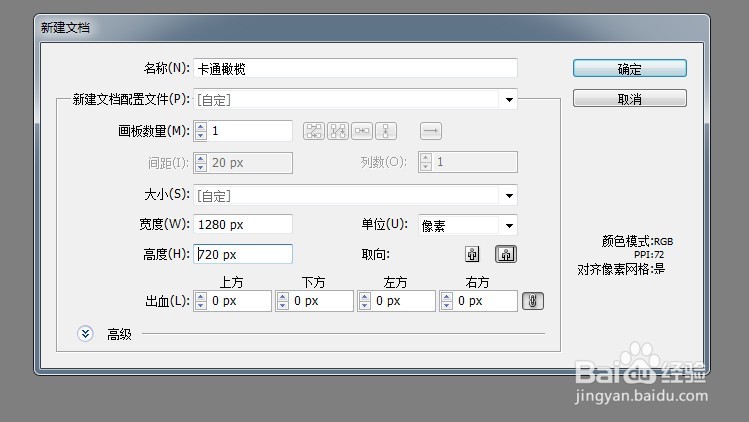Click the 确定 button
This screenshot has width=749, height=422.
630,68
